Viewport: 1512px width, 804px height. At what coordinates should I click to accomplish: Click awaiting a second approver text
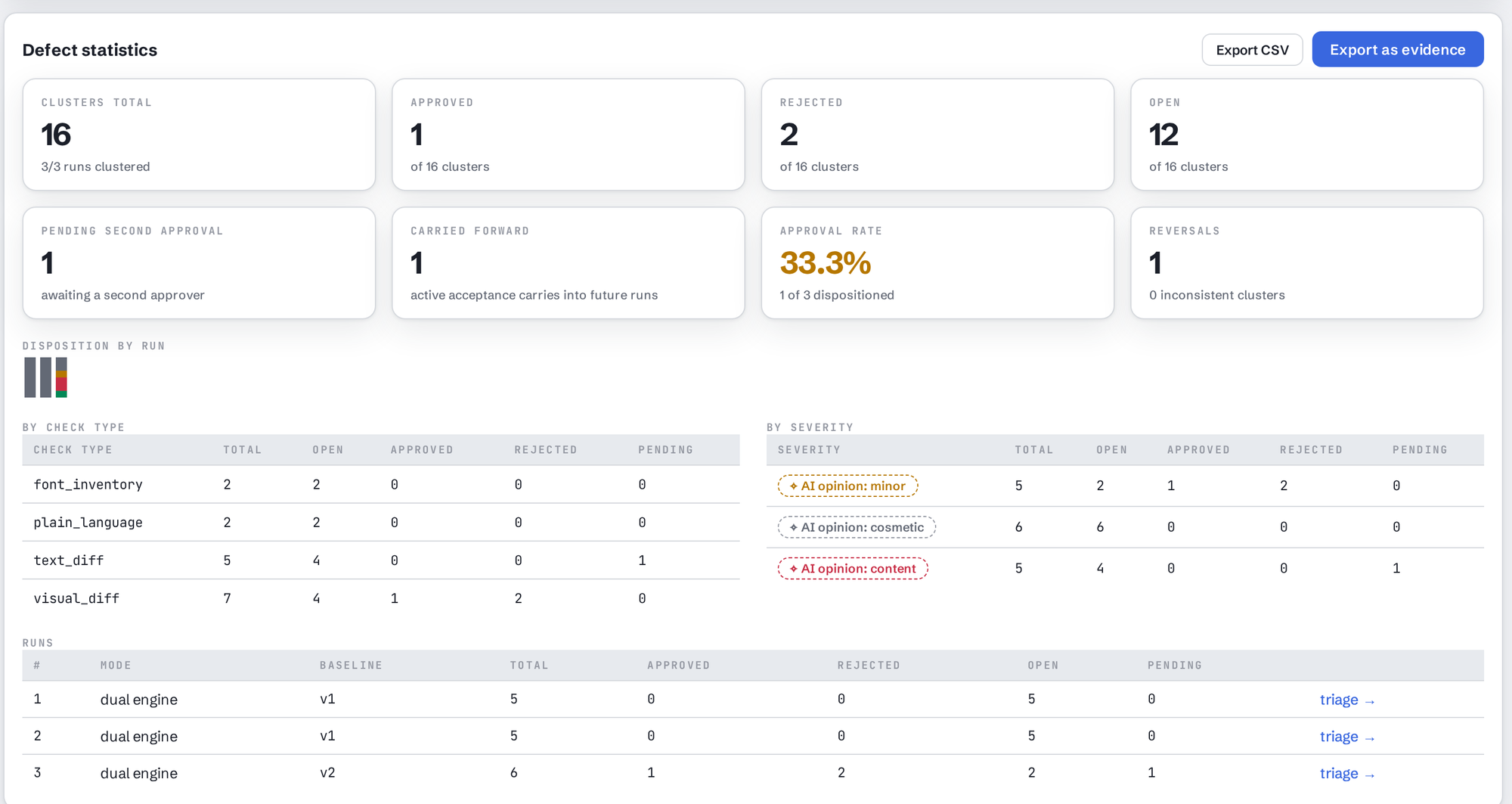(x=122, y=295)
